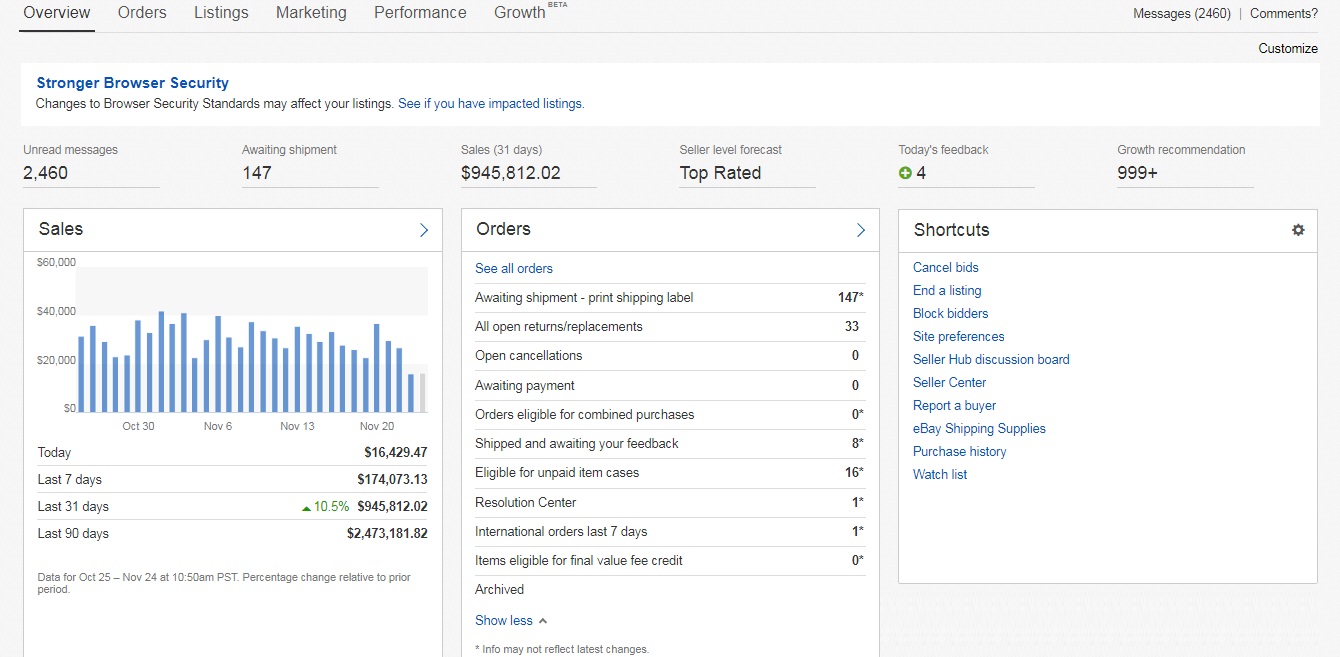Switch to the Orders tab
Screen dimensions: 1340x657
click(x=142, y=13)
